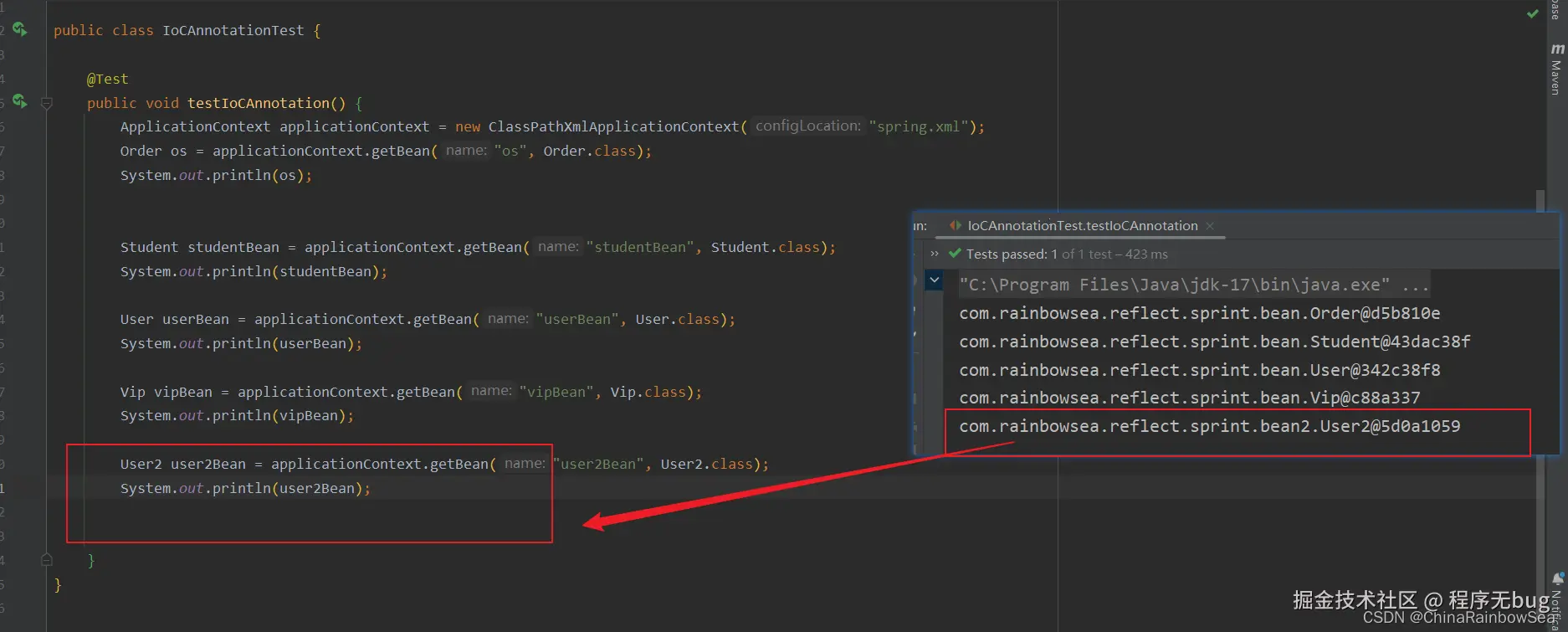Expand hidden test toolbar via double chevron

point(935,254)
